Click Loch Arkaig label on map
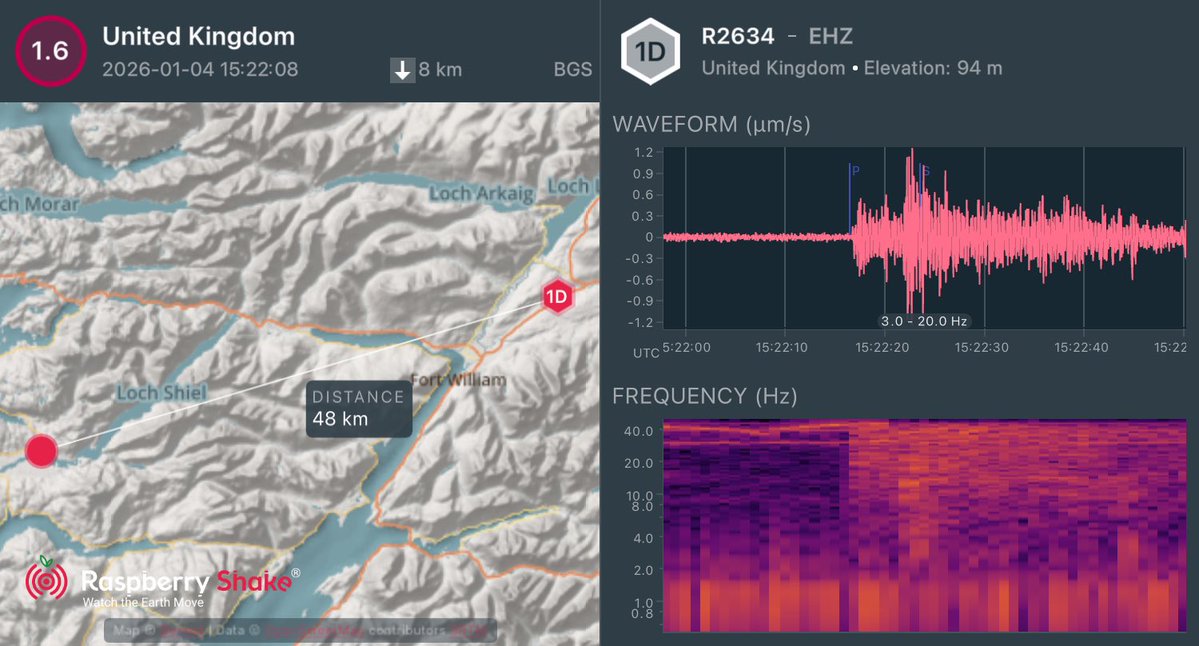Screen dimensions: 1199x646 pos(481,193)
